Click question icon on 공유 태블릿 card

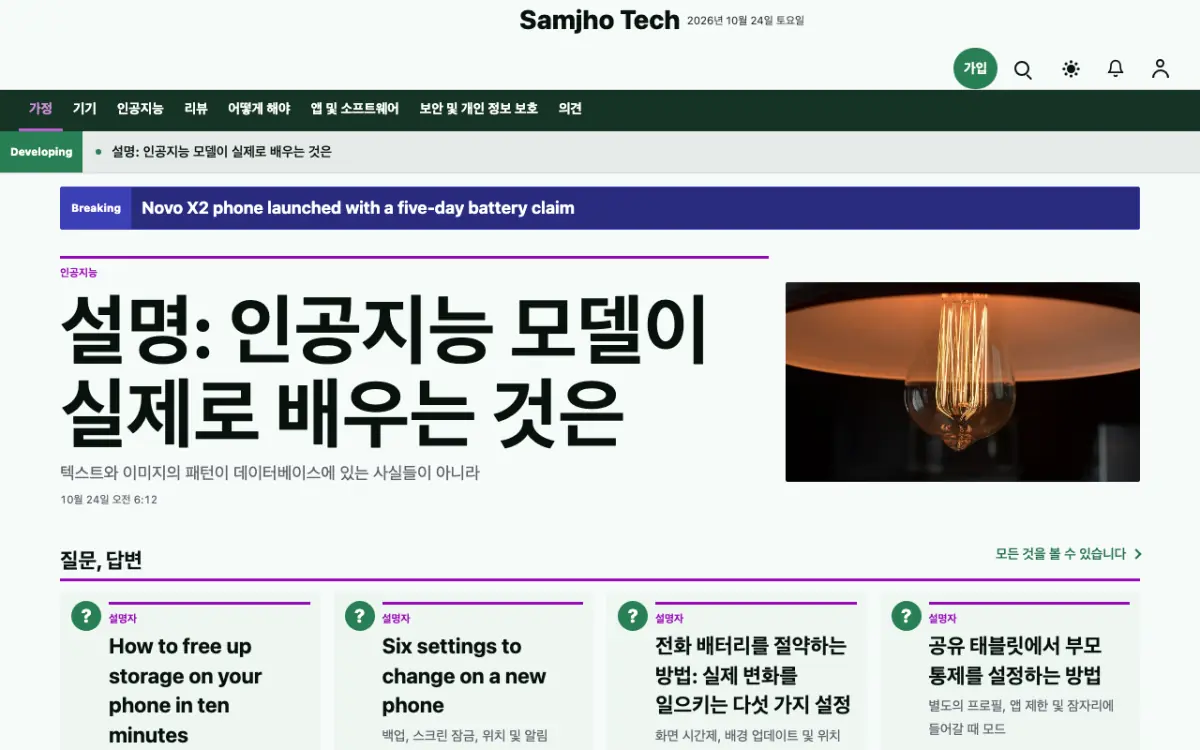click(906, 616)
